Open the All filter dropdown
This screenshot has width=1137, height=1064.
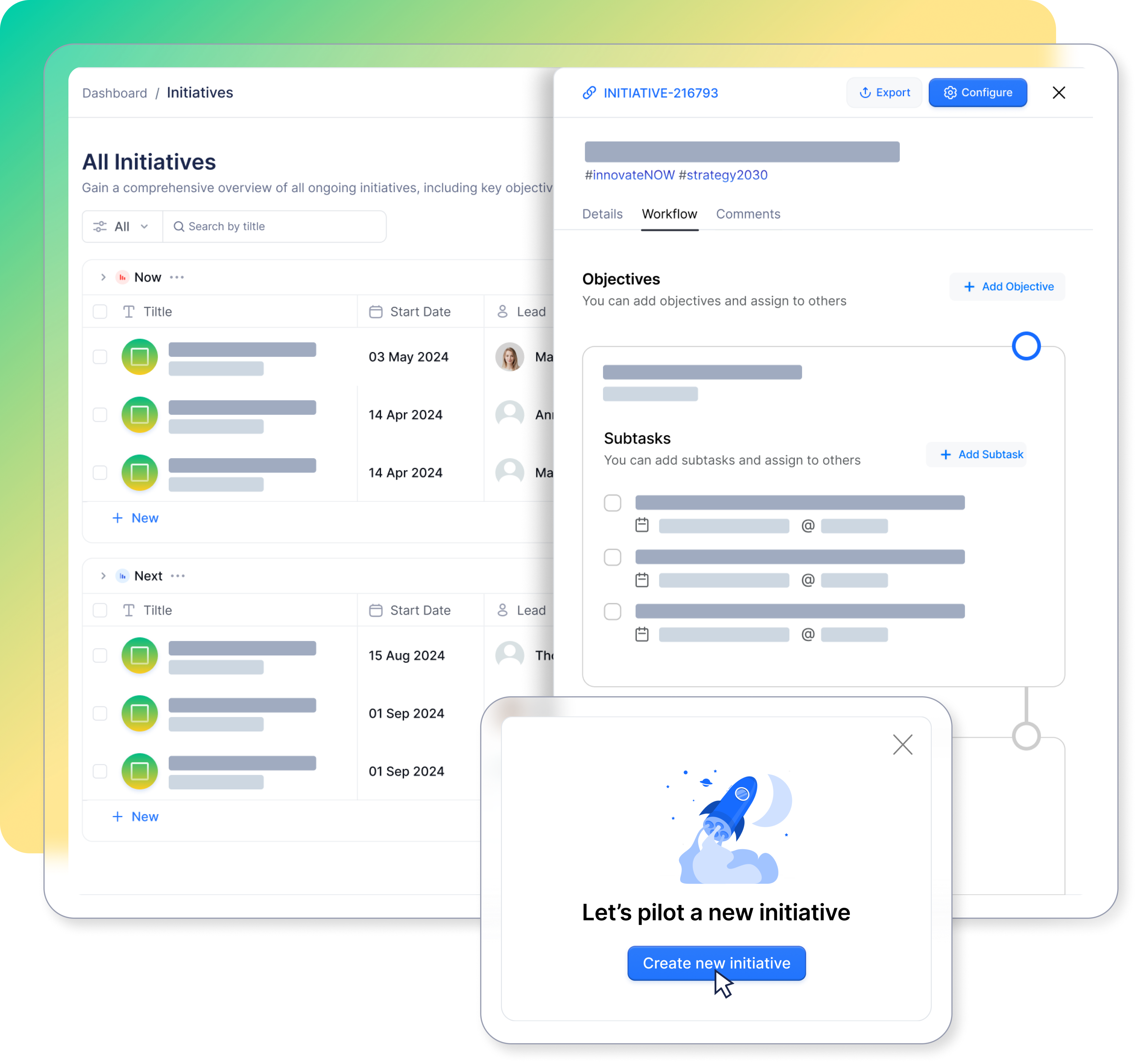[120, 226]
